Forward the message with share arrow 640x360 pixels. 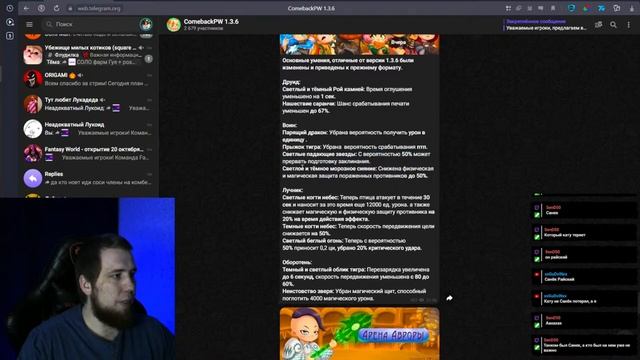pos(449,298)
